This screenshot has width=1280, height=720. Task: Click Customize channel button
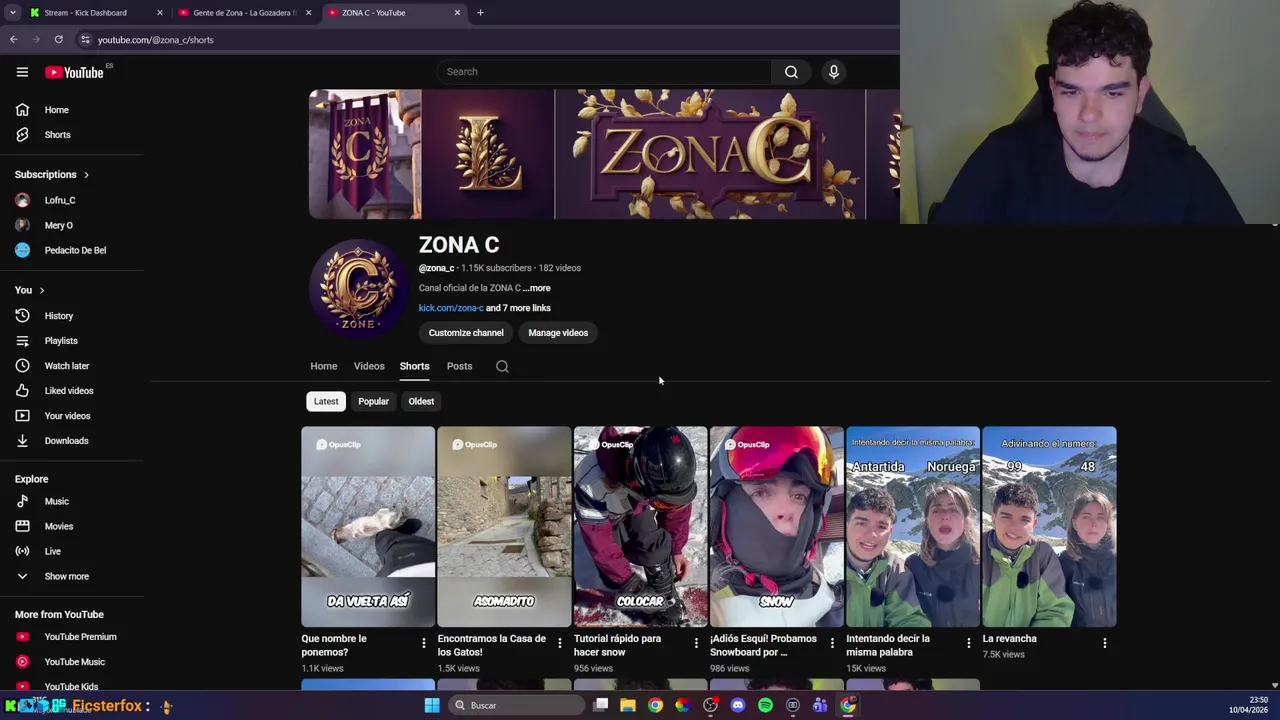466,333
